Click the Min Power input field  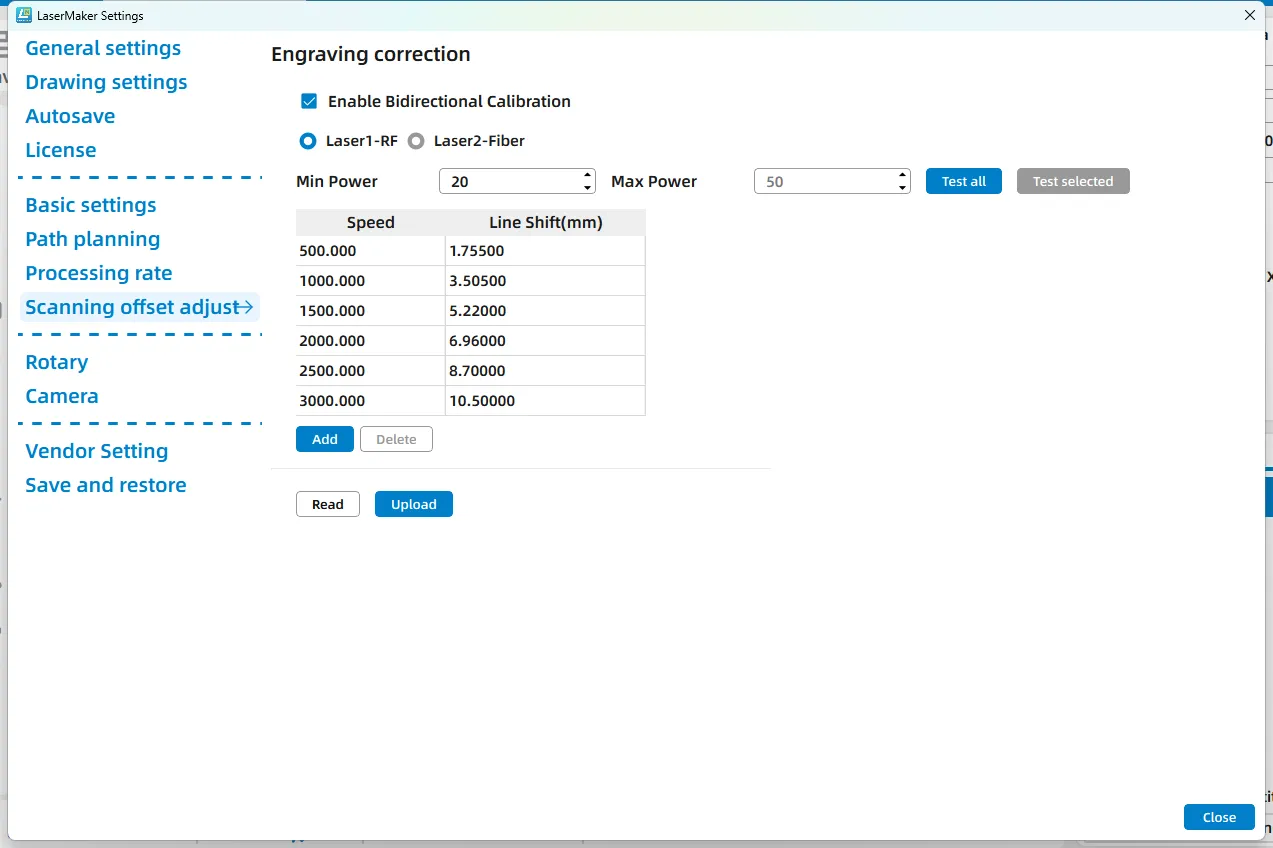(x=508, y=182)
